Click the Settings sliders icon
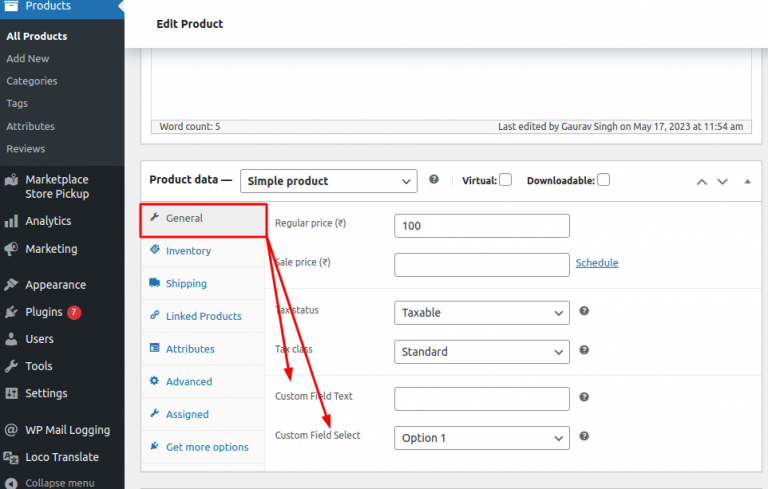Image resolution: width=768 pixels, height=489 pixels. (x=11, y=393)
